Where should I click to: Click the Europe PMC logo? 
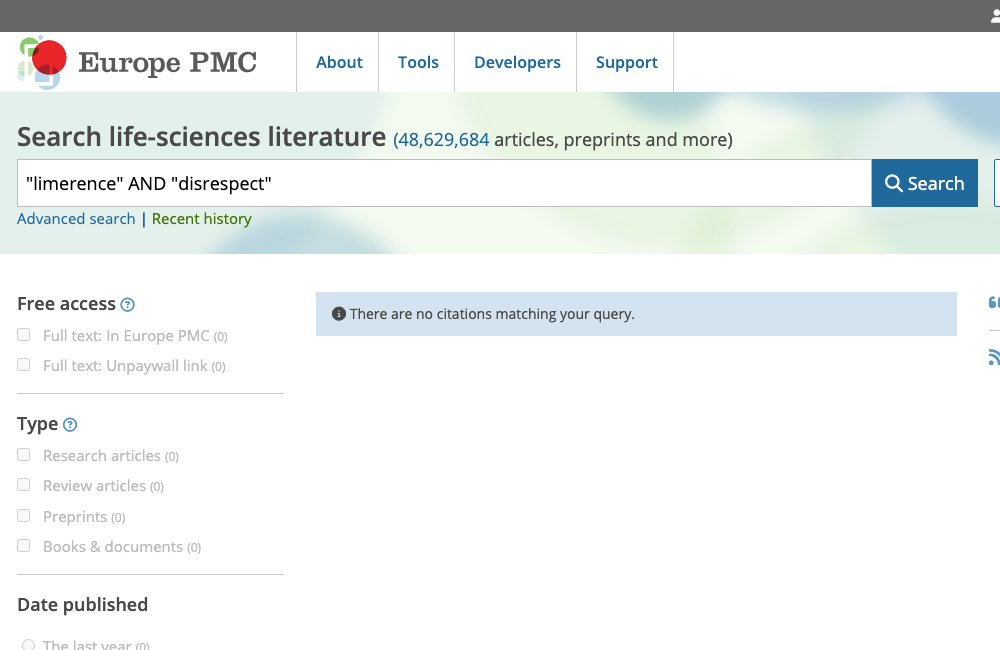(137, 62)
